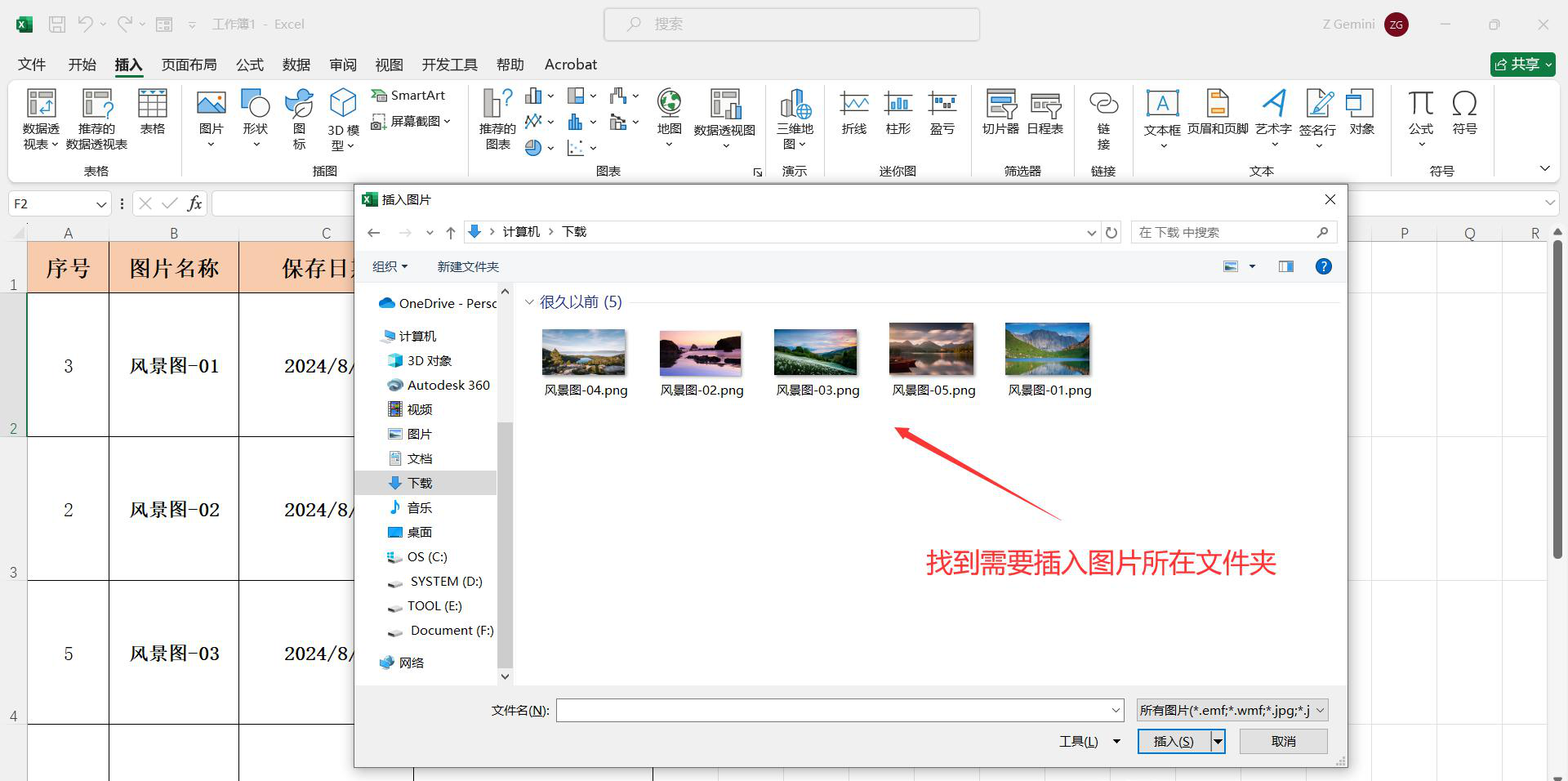Expand the file name history dropdown
Image resolution: width=1568 pixels, height=781 pixels.
click(x=1116, y=711)
